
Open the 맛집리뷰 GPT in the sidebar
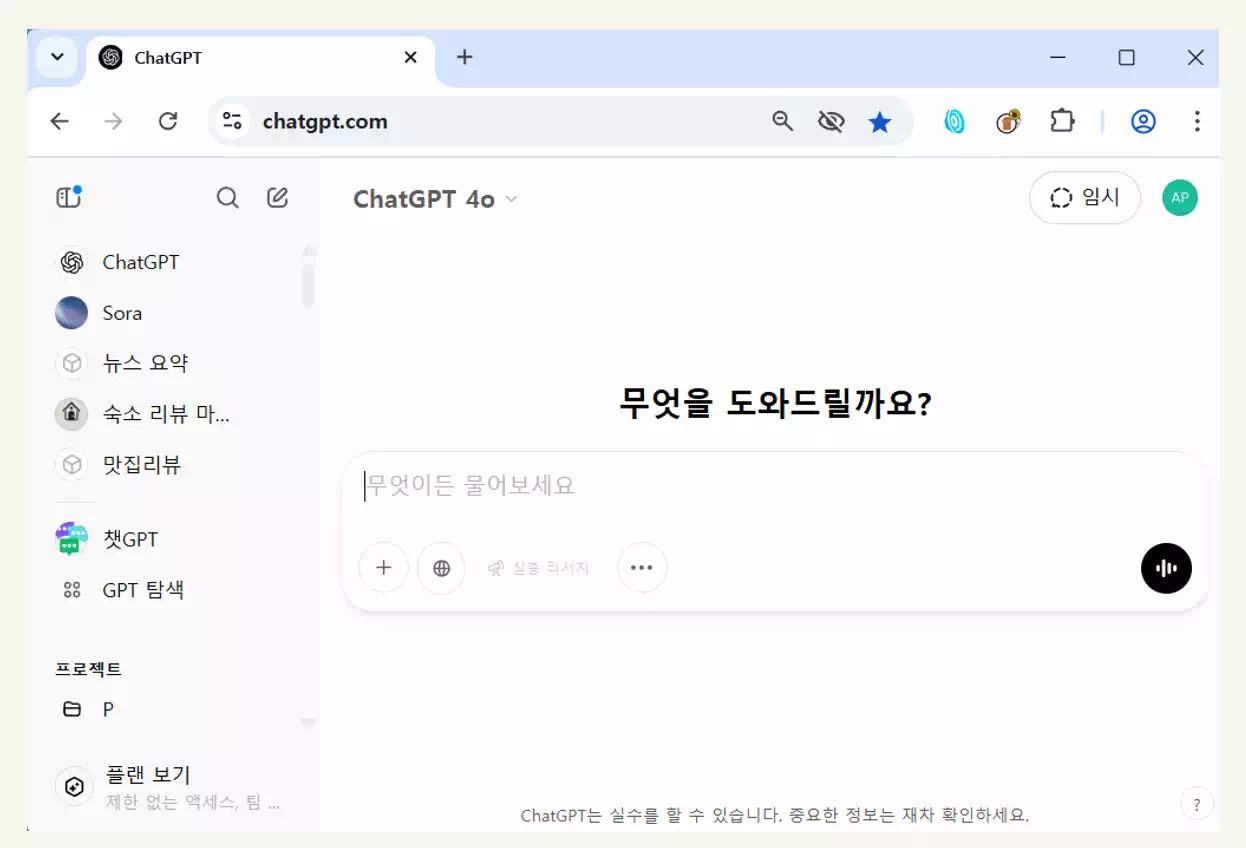(140, 465)
